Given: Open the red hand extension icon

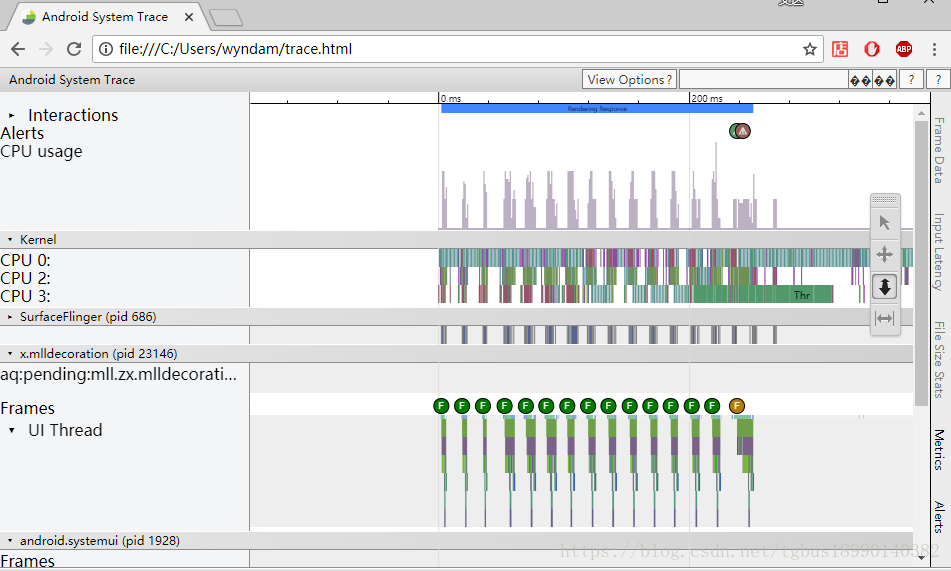Looking at the screenshot, I should (872, 49).
